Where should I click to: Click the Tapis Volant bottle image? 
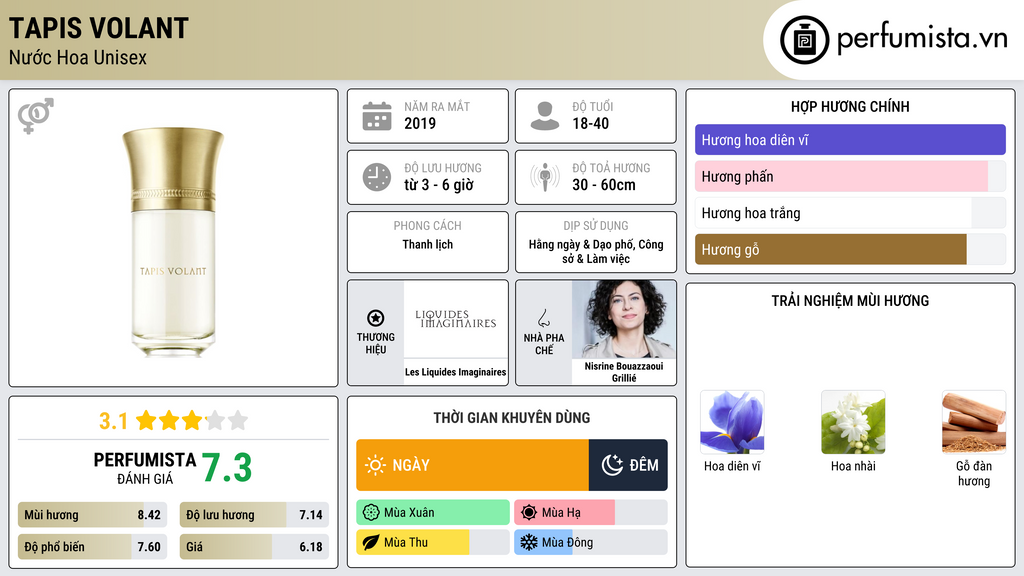point(173,242)
